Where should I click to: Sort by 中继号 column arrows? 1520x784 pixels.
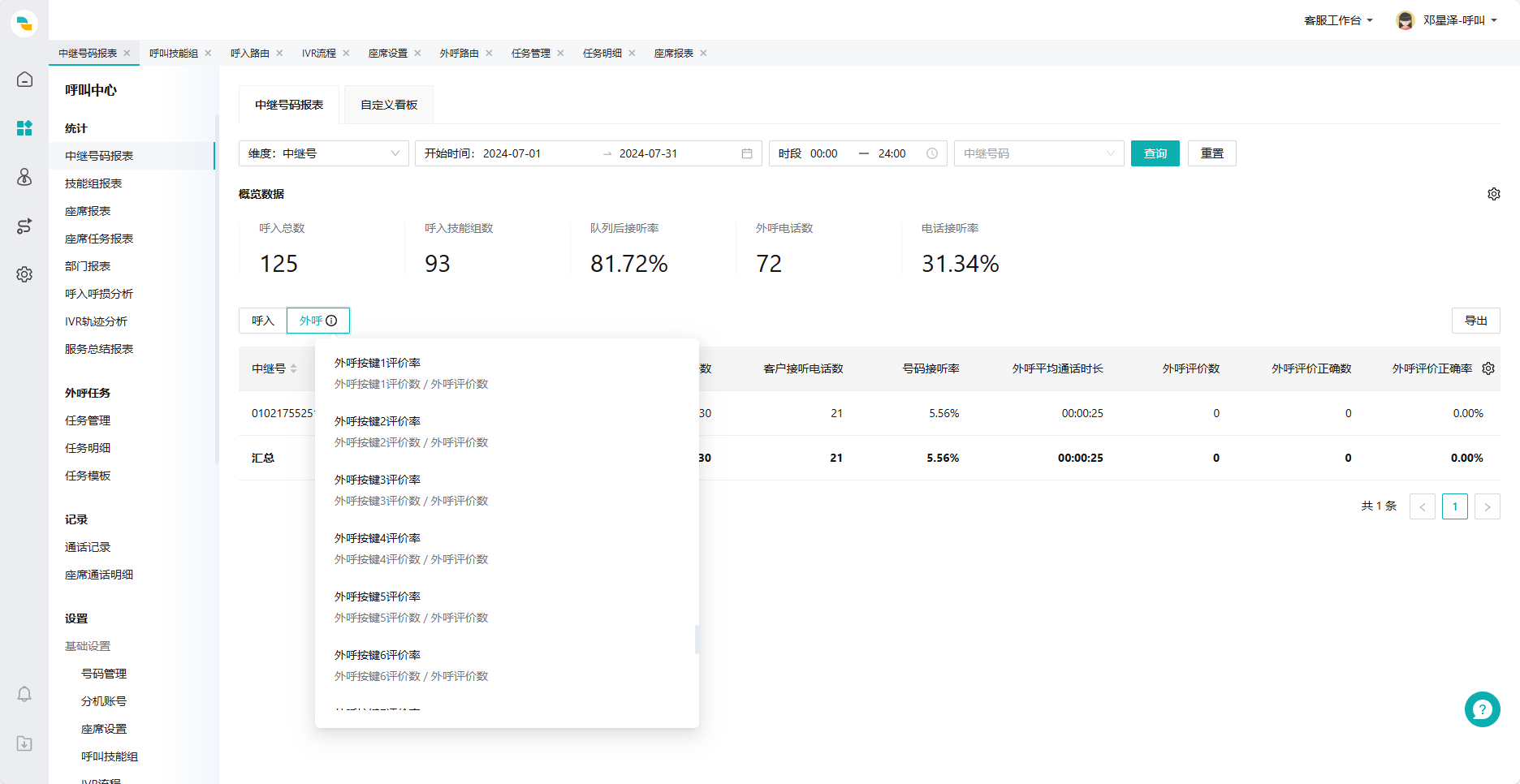tap(294, 368)
